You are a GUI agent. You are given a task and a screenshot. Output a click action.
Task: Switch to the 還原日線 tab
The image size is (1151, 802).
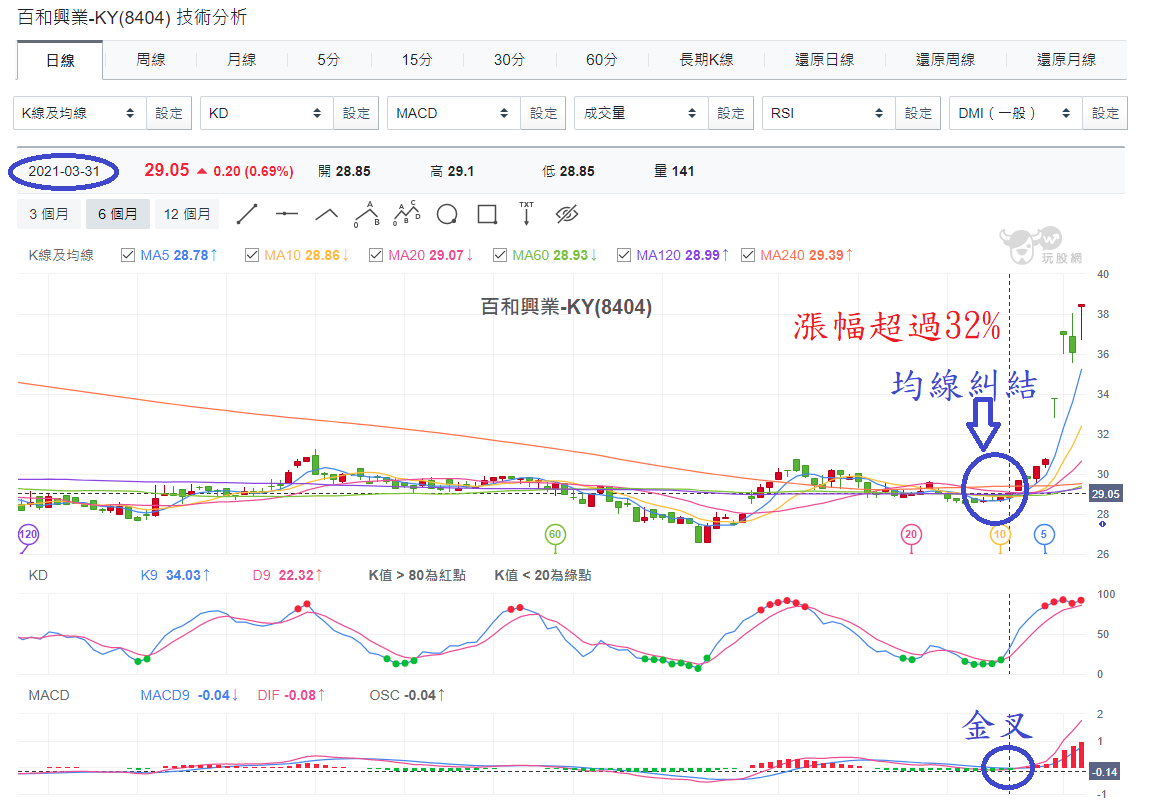824,60
